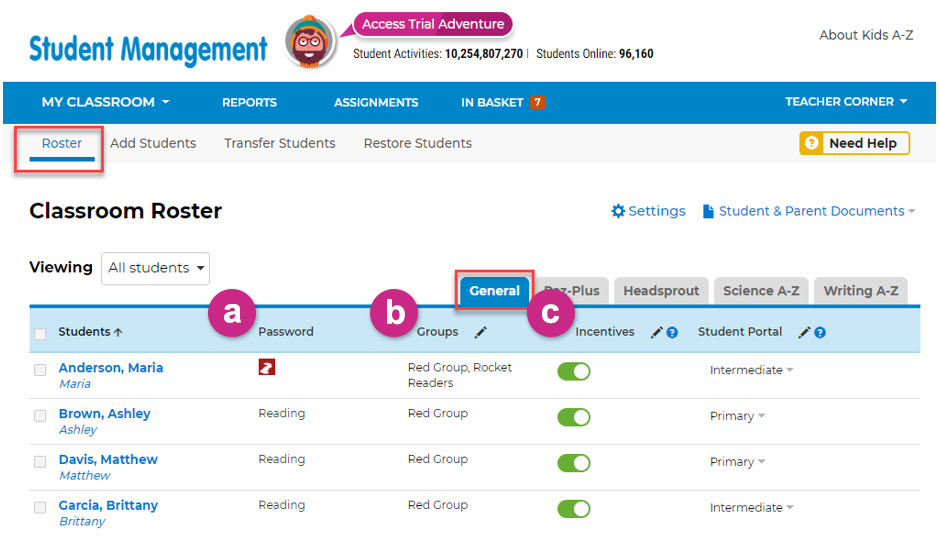Click the bearded teacher avatar icon

[309, 42]
